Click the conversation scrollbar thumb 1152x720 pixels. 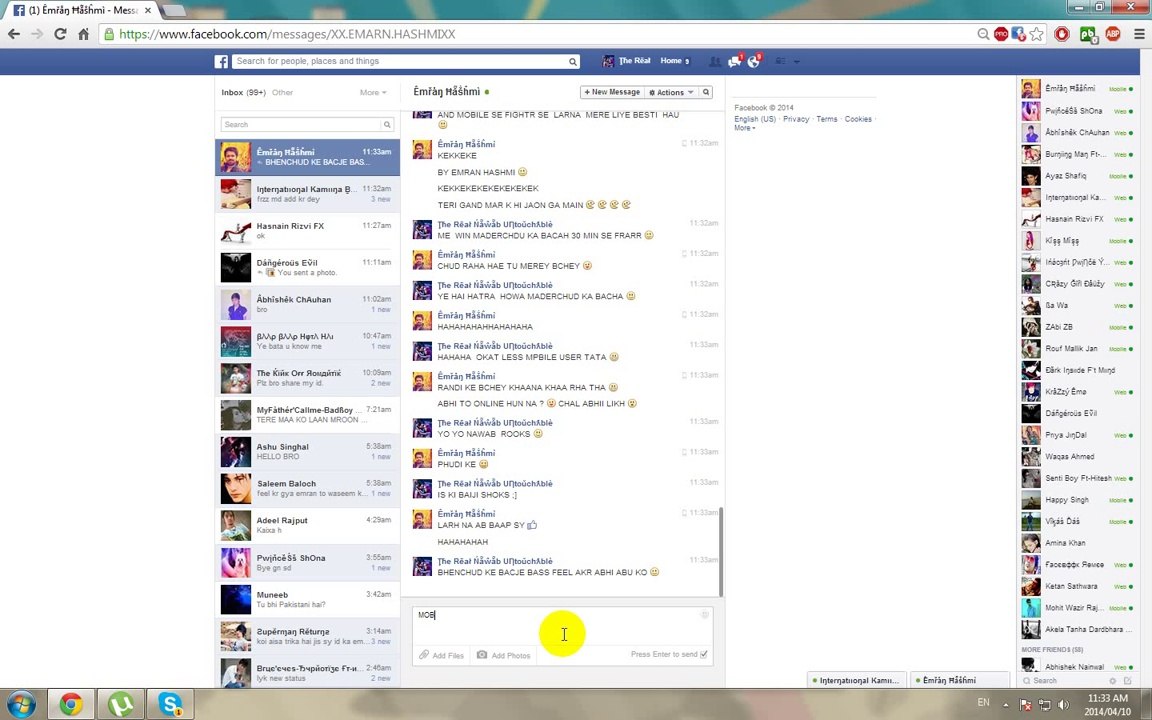721,551
